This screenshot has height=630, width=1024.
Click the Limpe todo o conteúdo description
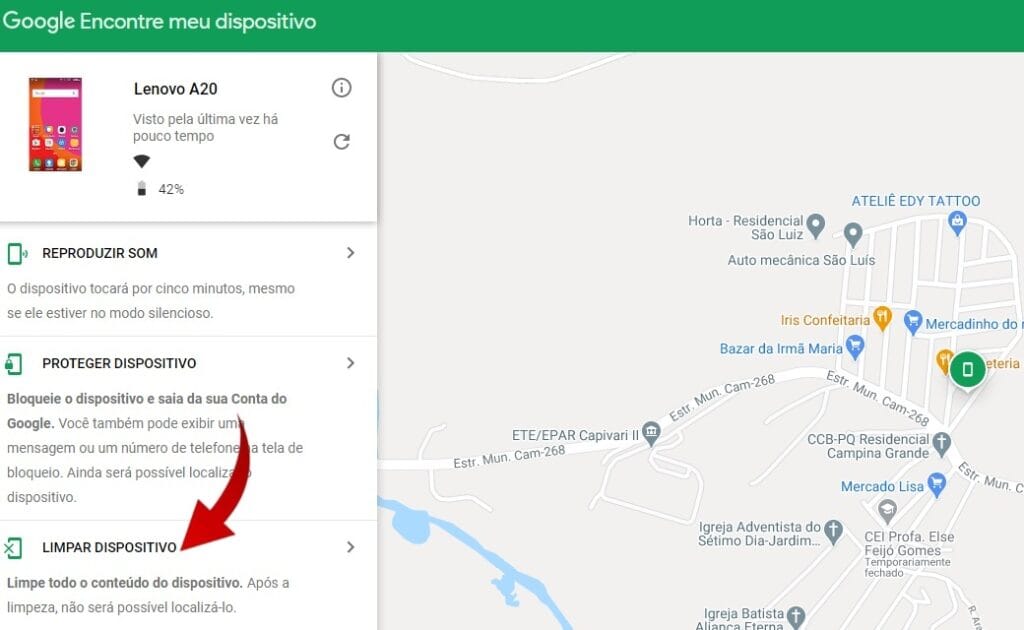click(148, 595)
